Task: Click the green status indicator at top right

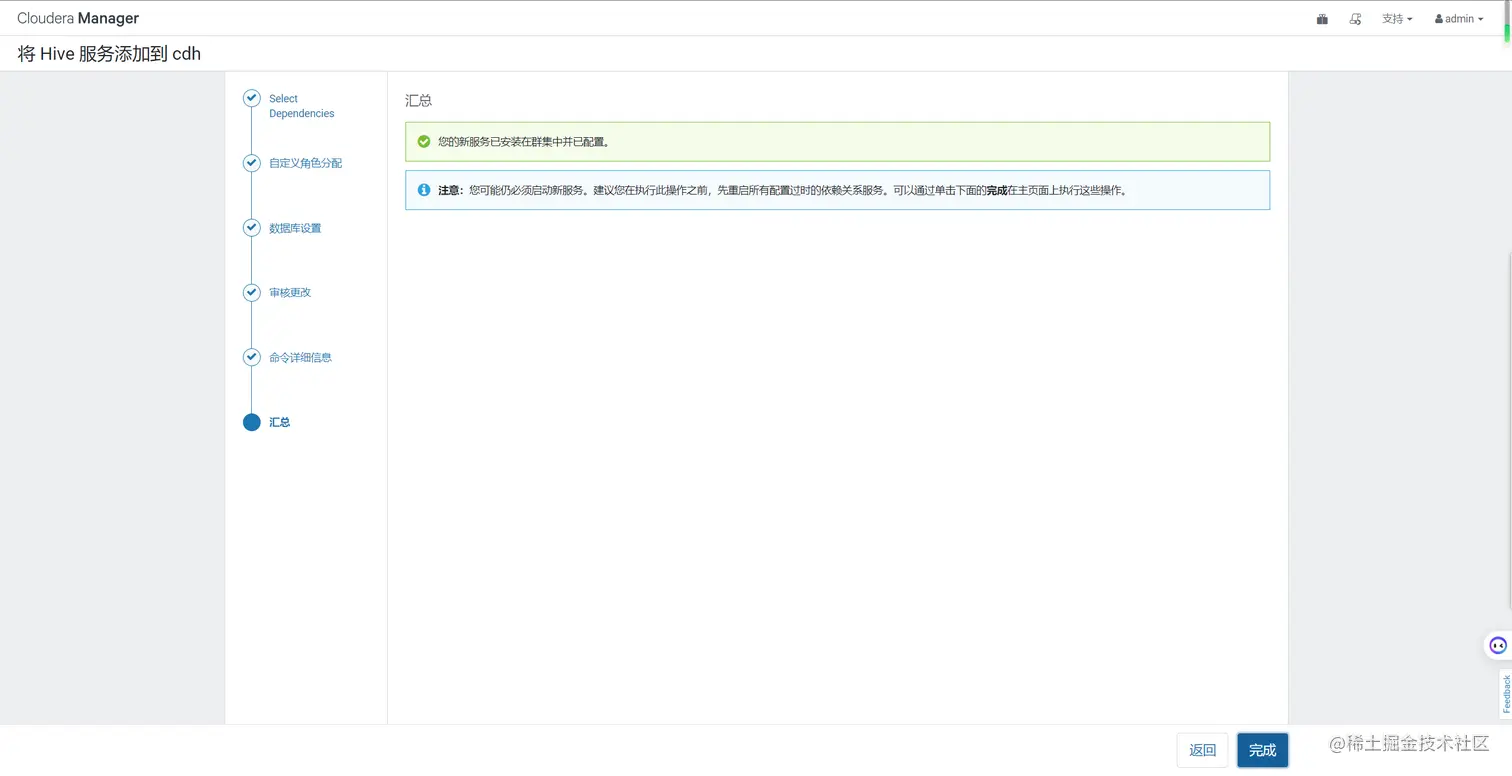Action: click(x=1507, y=33)
